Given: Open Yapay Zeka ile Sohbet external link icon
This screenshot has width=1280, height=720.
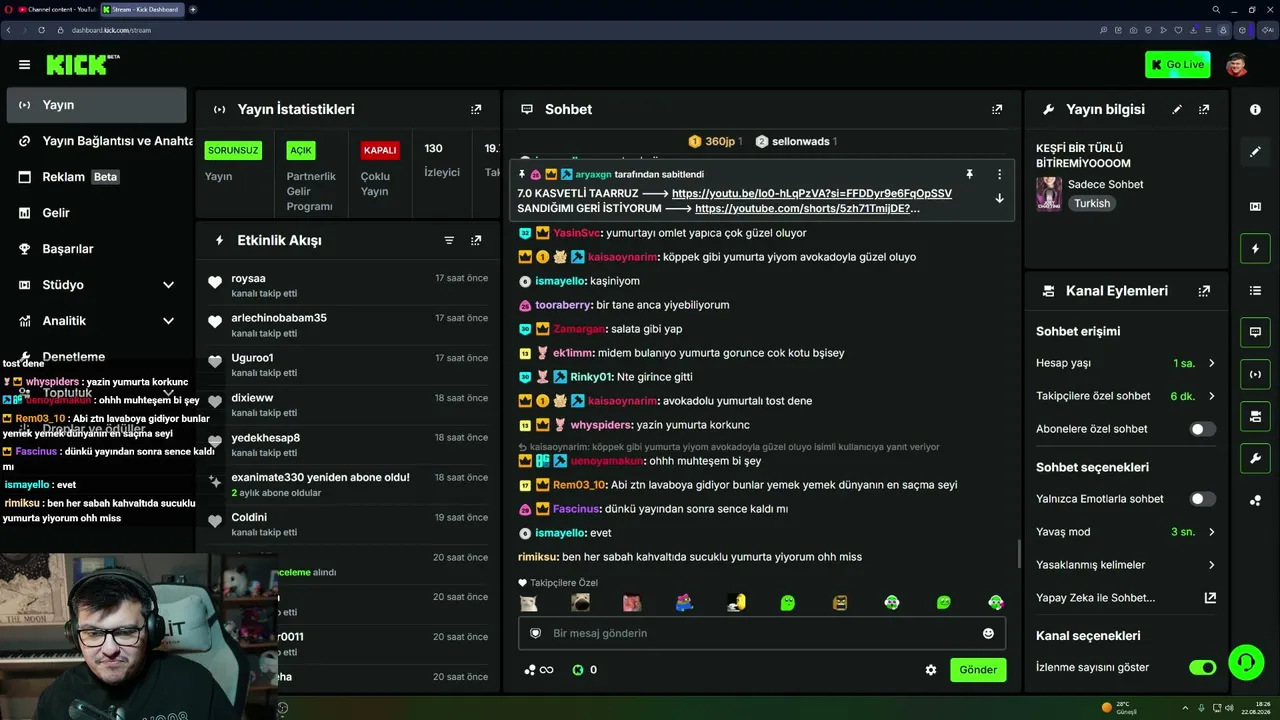Looking at the screenshot, I should coord(1210,598).
